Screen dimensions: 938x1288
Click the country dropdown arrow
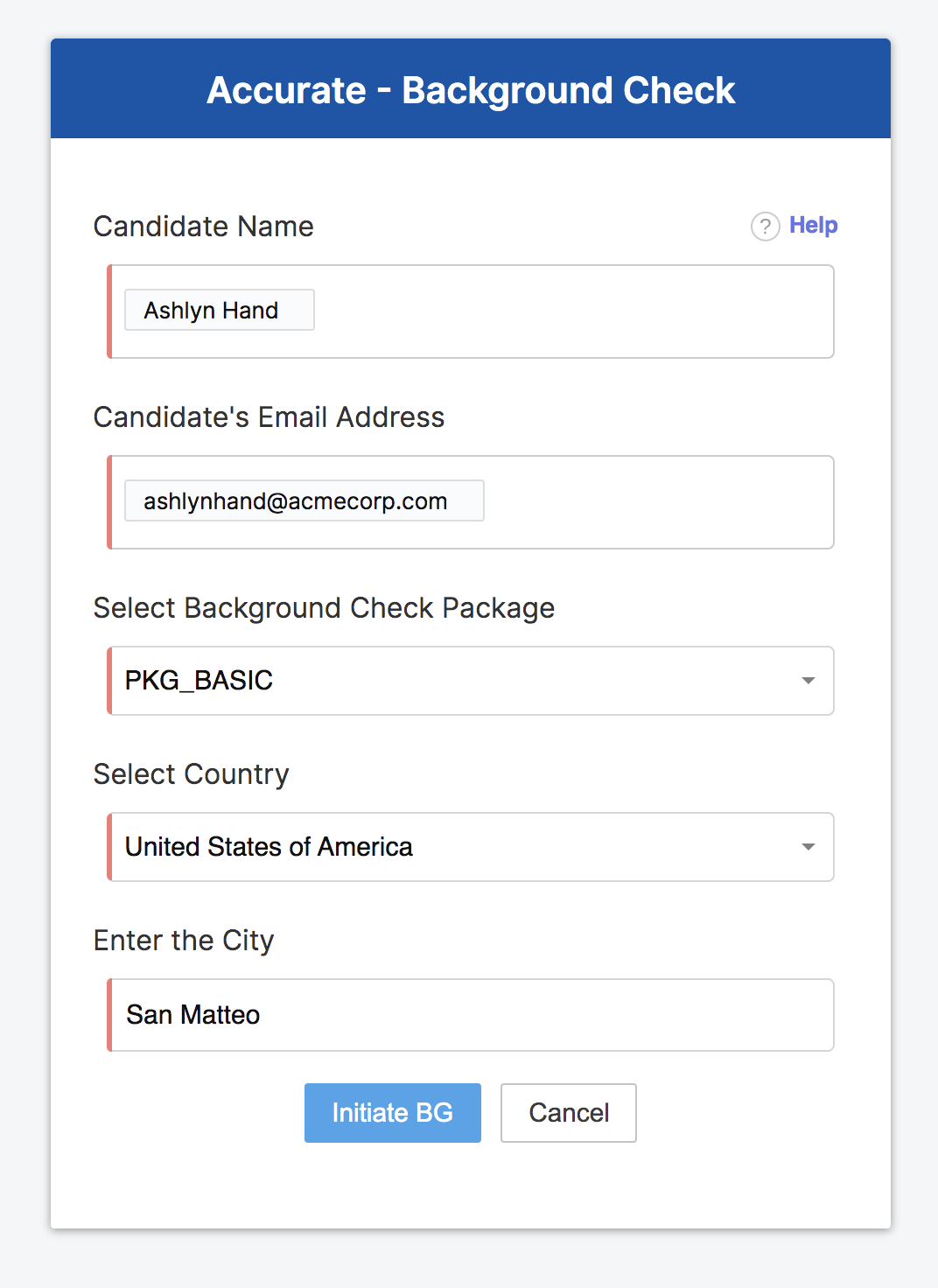808,847
